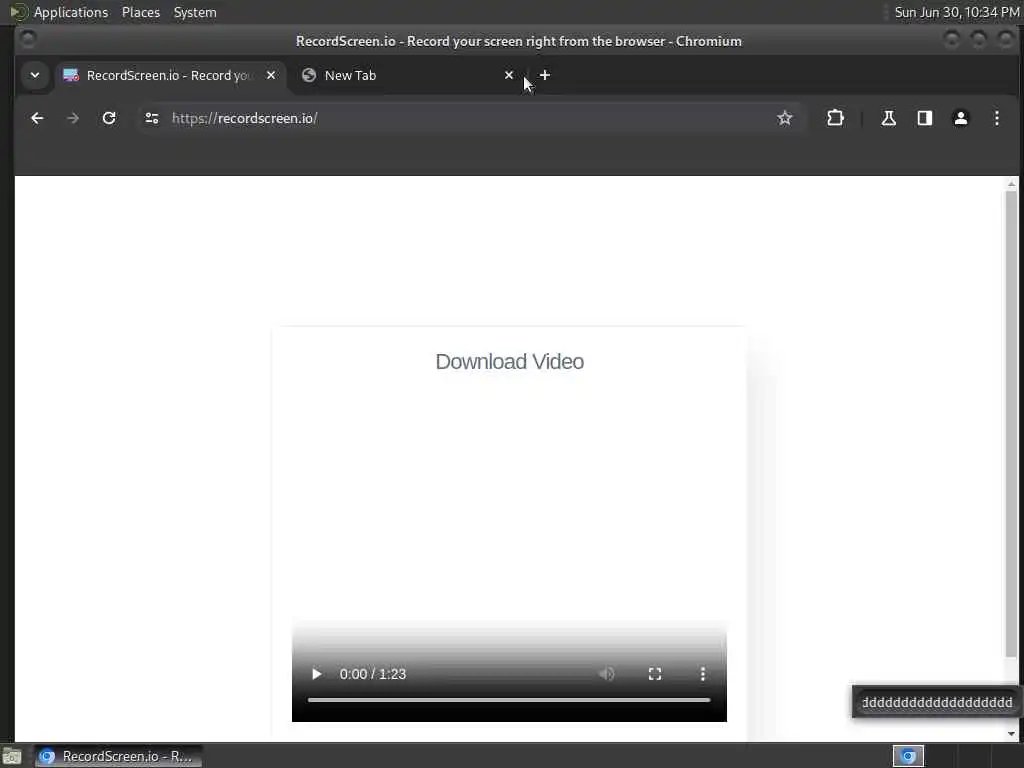Enter video fullscreen mode
This screenshot has height=768, width=1024.
[x=654, y=674]
